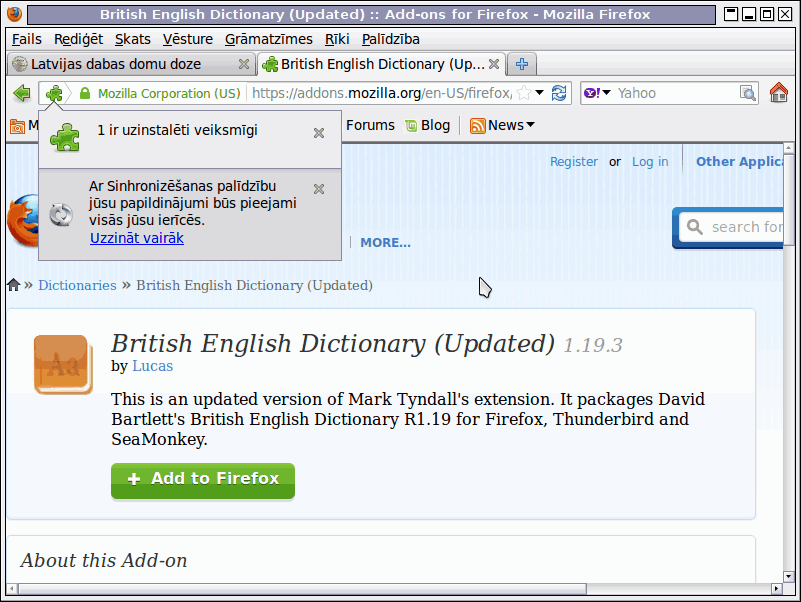Click the Yahoo search input field
Screen dimensions: 801x602
pos(676,93)
